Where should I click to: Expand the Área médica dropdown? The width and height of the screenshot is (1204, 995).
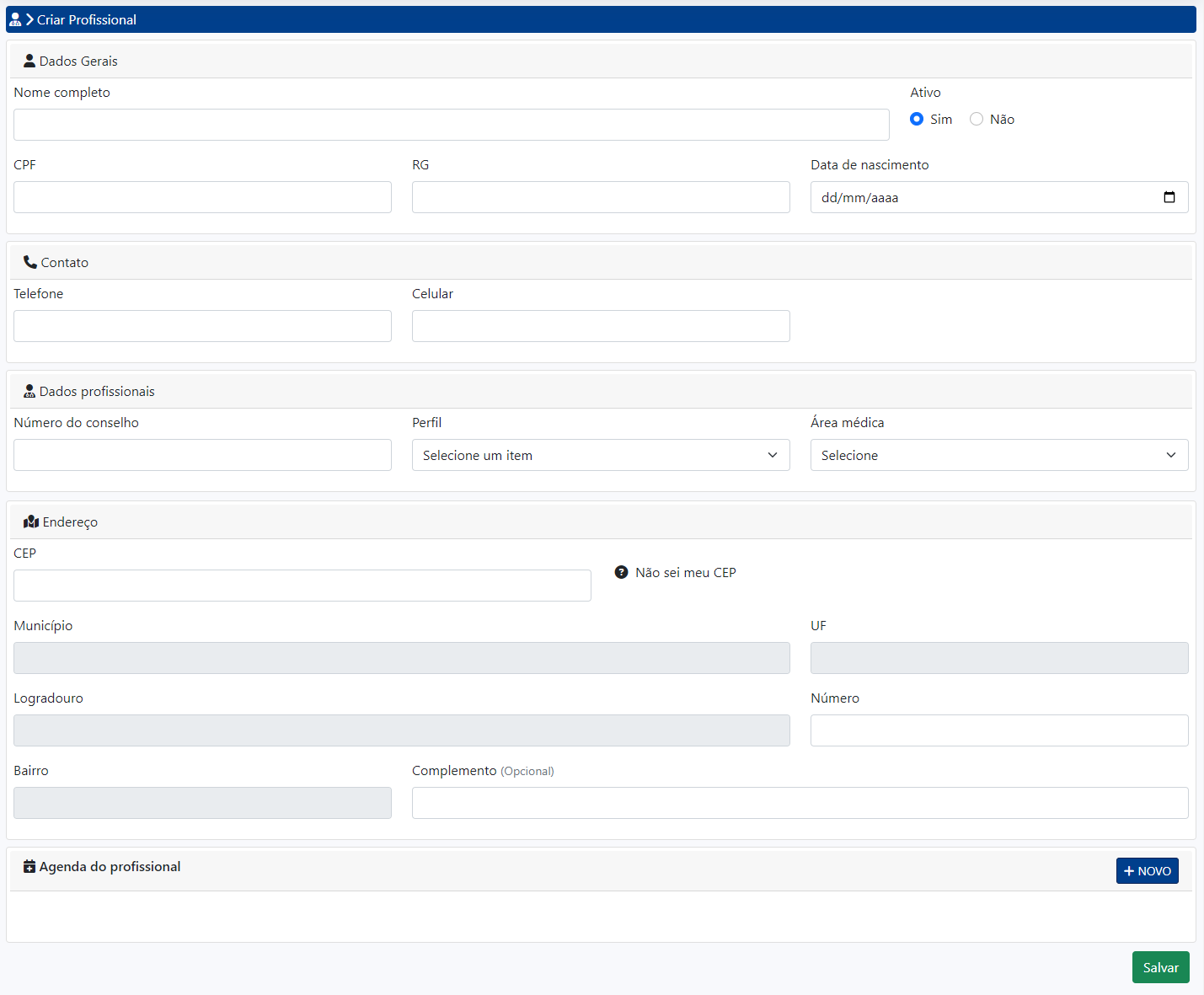click(x=998, y=455)
